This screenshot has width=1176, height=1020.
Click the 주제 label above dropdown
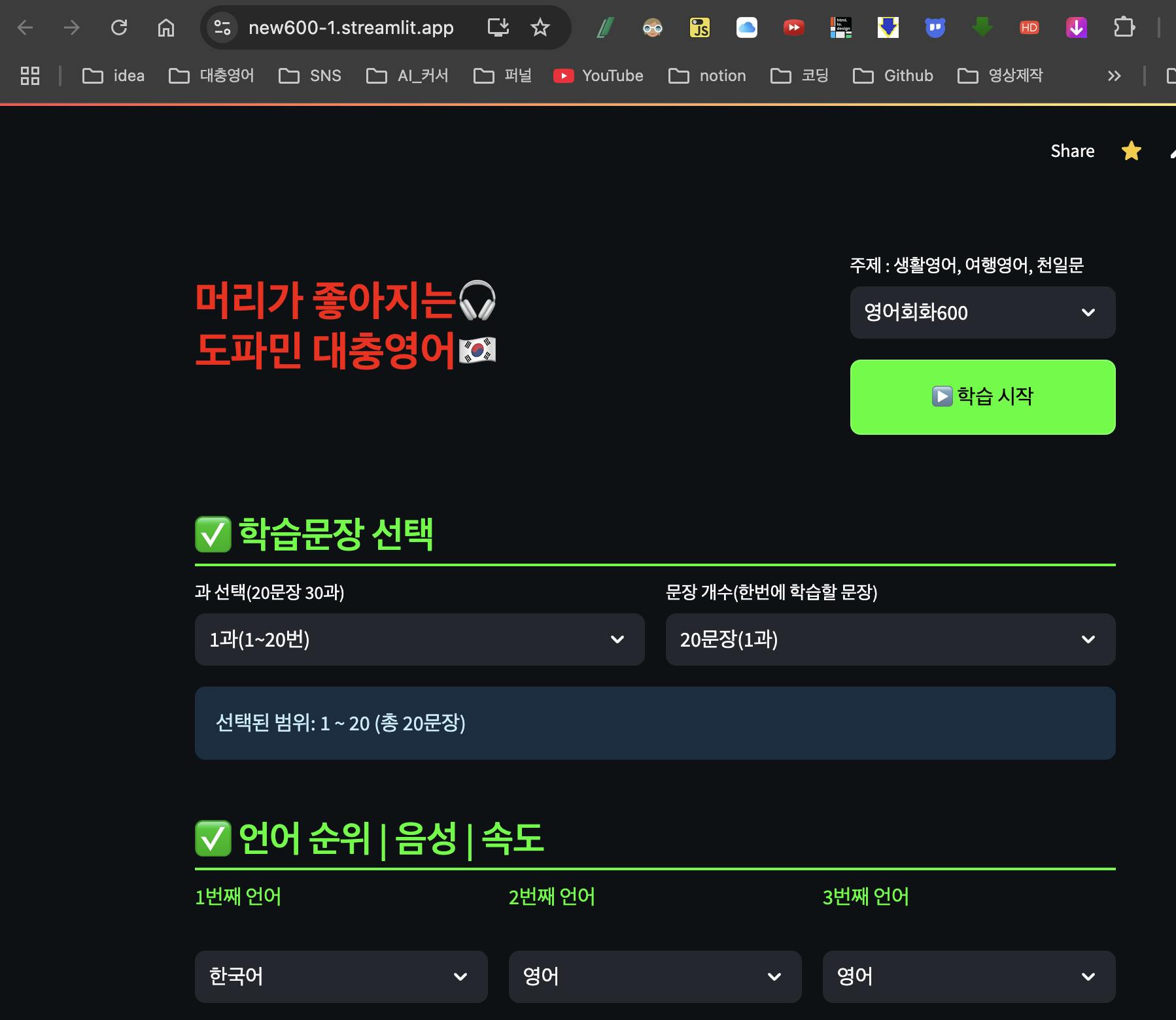pos(967,265)
